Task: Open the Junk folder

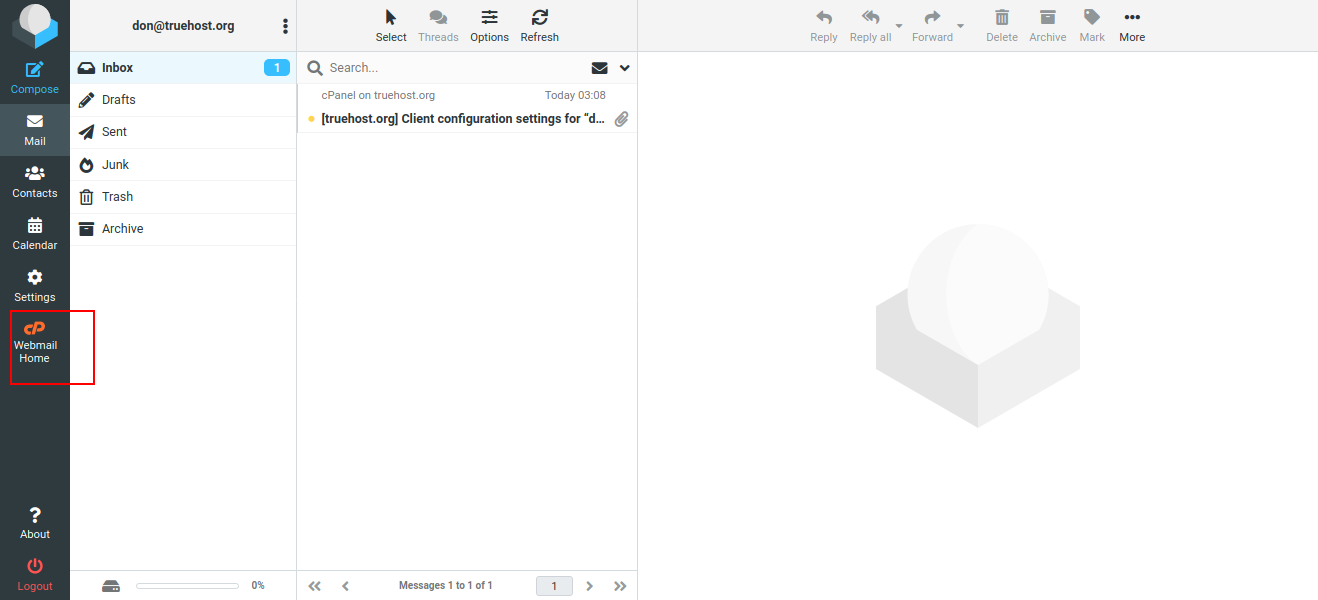Action: click(183, 165)
